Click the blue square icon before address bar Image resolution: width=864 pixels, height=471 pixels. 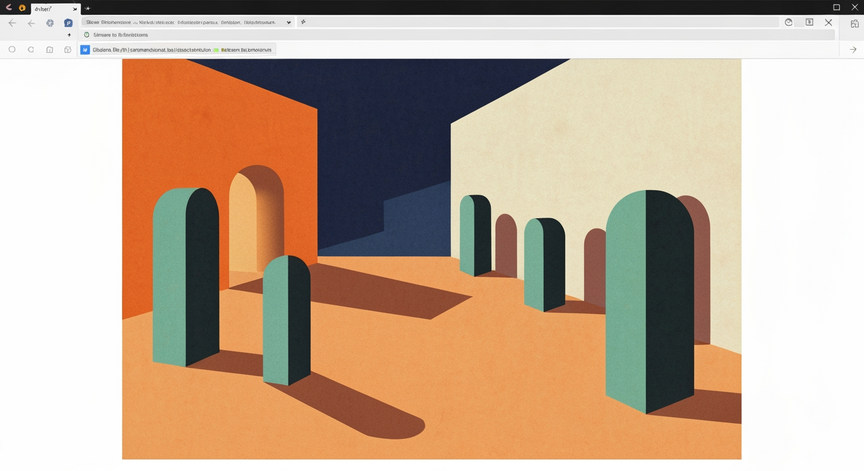[68, 23]
